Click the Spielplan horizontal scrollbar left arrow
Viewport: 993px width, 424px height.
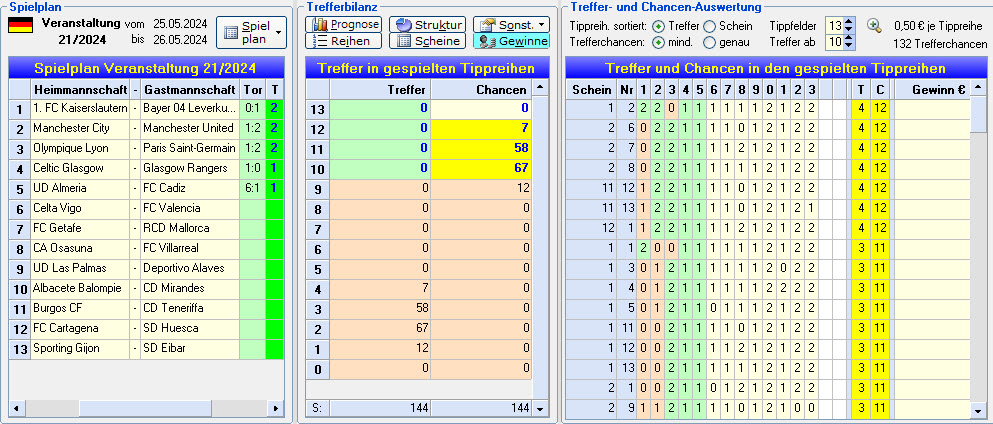[x=15, y=409]
